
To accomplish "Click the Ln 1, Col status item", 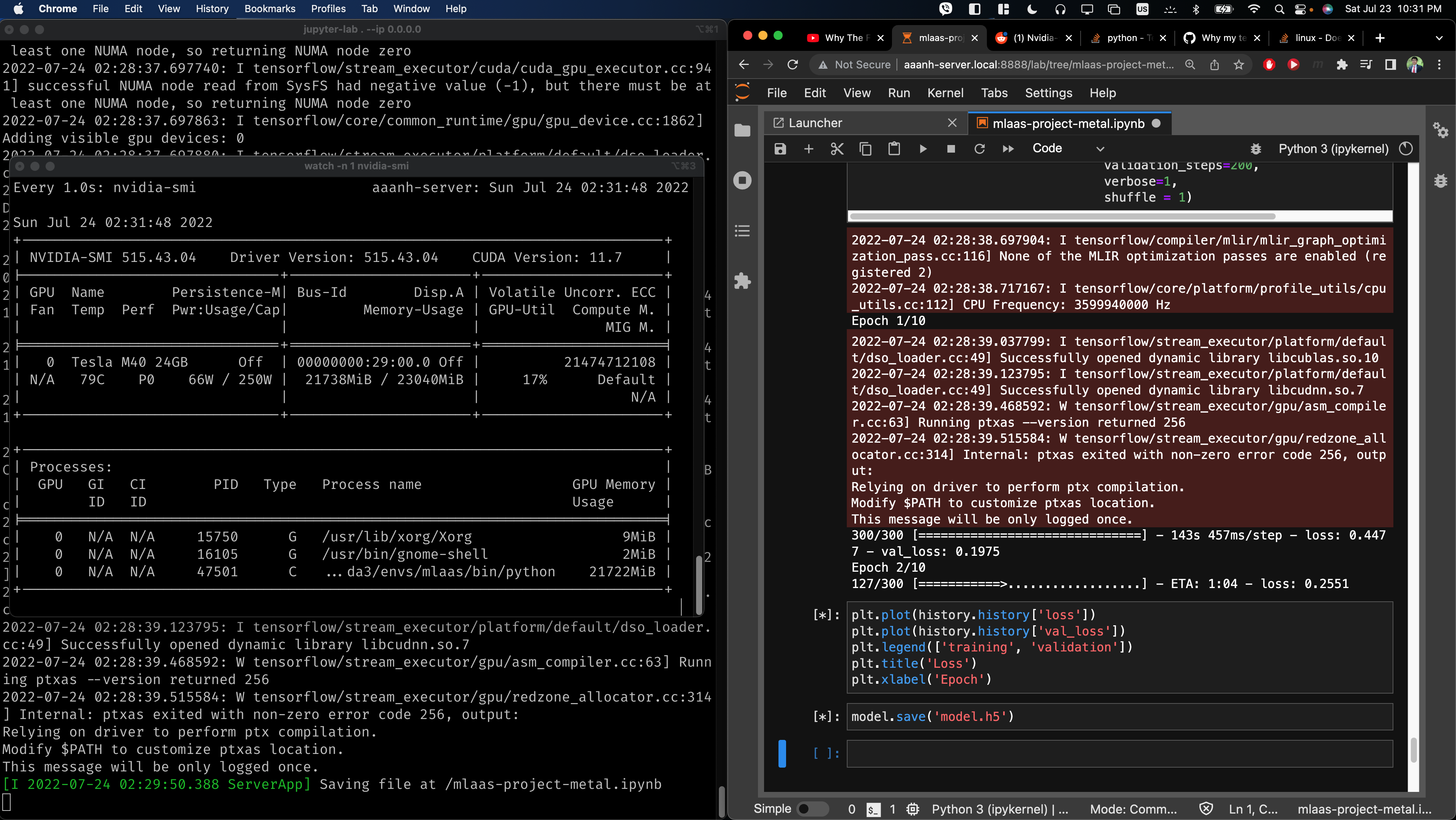I will [x=1253, y=809].
